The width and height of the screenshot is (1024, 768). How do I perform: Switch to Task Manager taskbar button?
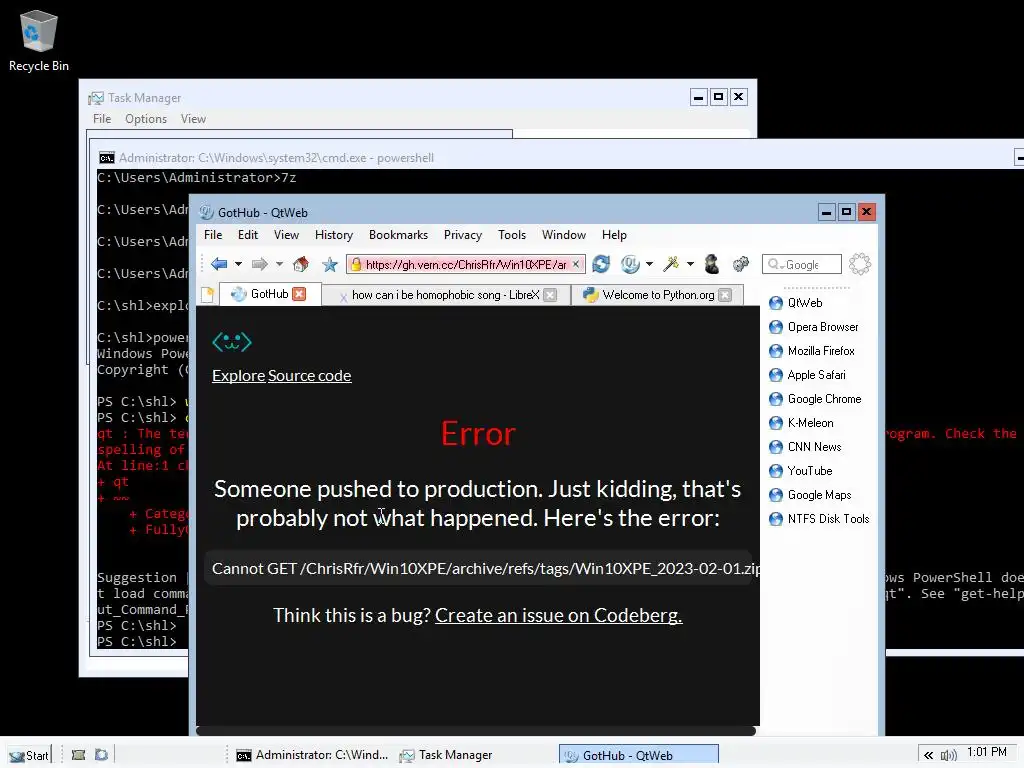(446, 755)
